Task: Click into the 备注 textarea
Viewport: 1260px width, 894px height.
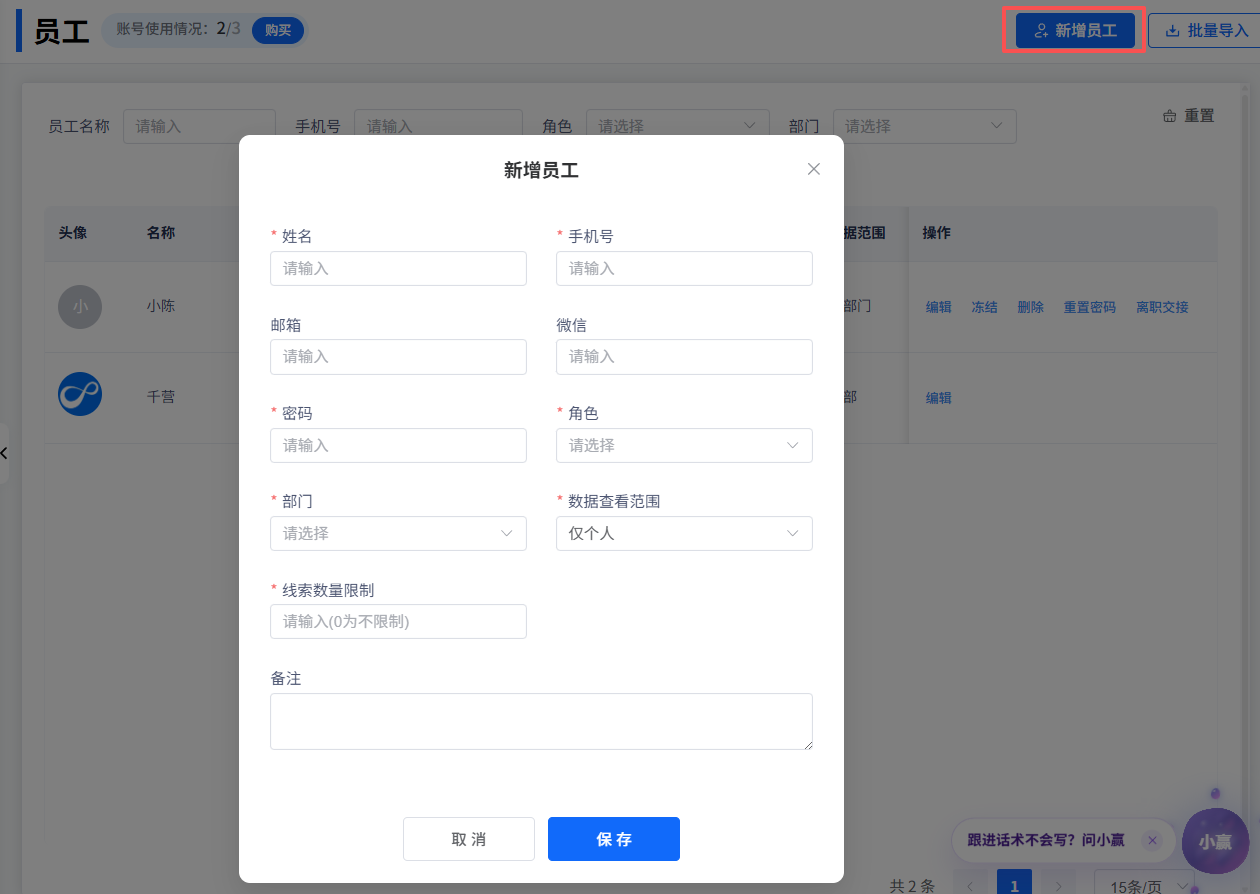Action: coord(540,721)
